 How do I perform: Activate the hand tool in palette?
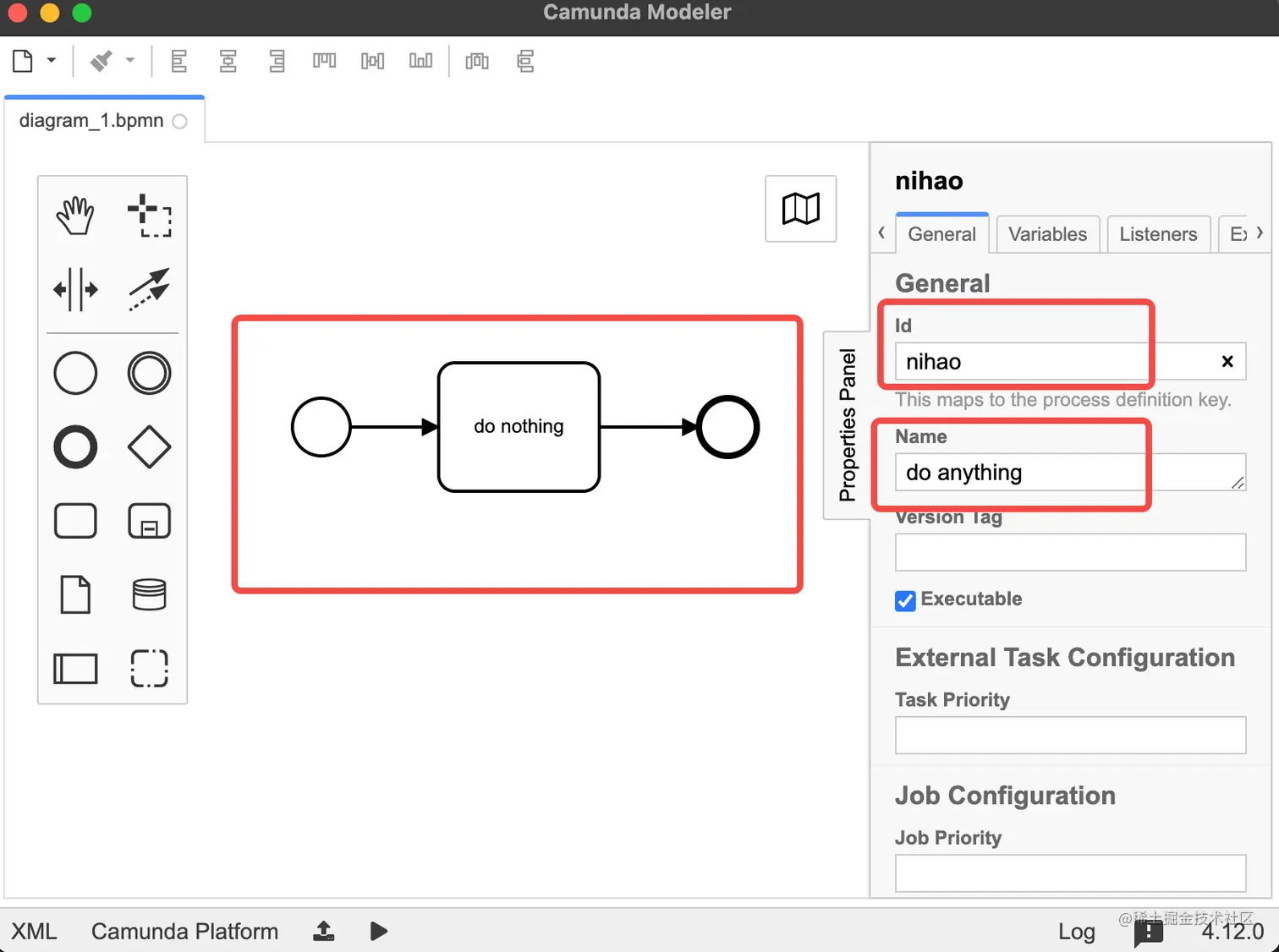75,216
